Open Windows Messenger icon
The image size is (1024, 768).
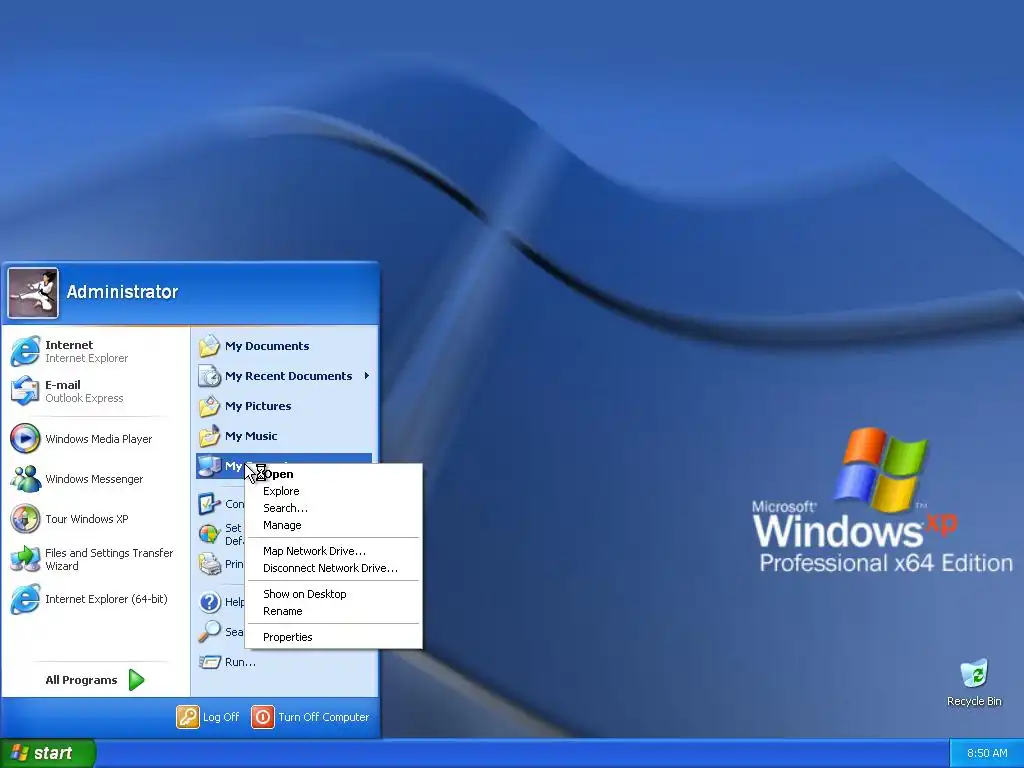(25, 479)
